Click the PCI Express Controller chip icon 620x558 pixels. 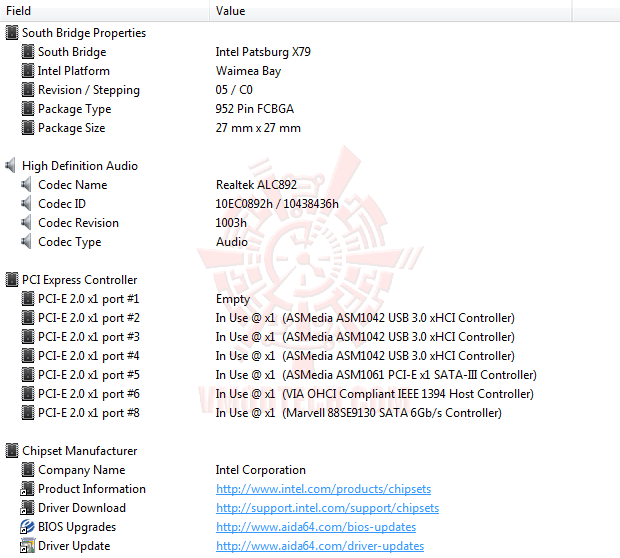(x=12, y=280)
